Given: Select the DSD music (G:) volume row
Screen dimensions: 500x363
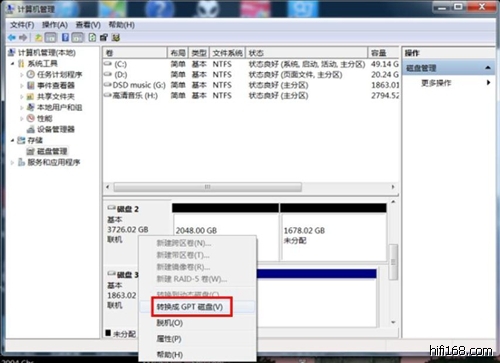Looking at the screenshot, I should [251, 85].
